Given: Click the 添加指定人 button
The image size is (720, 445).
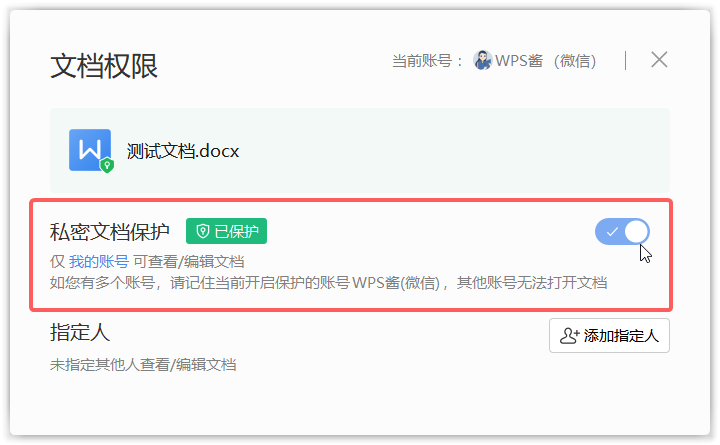Looking at the screenshot, I should click(x=609, y=336).
